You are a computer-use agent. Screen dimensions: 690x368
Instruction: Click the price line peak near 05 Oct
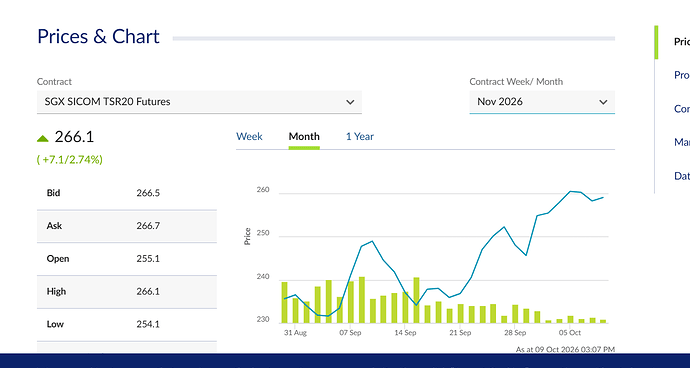[x=570, y=191]
